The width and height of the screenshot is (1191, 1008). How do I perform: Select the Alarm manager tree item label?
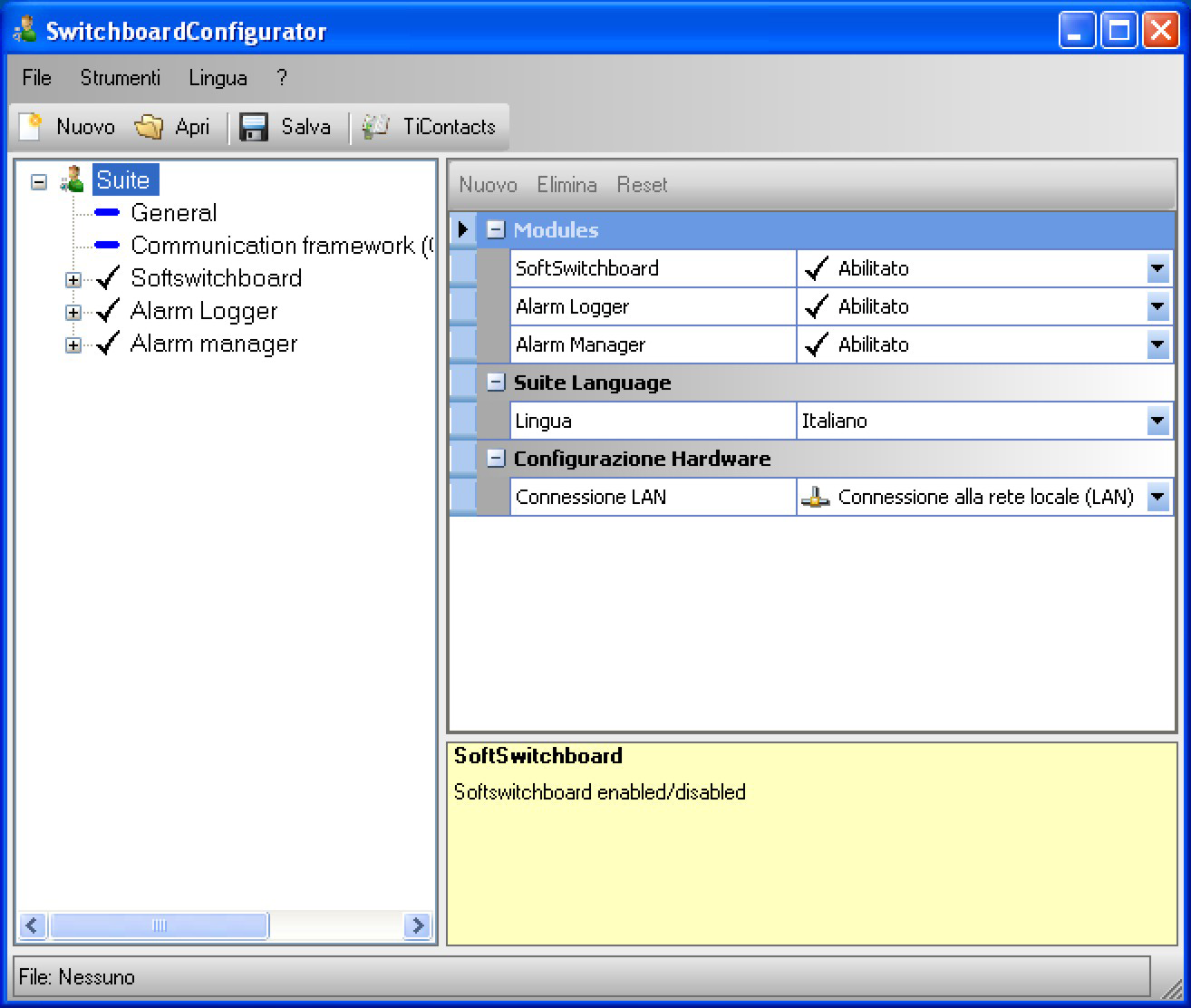(x=214, y=344)
